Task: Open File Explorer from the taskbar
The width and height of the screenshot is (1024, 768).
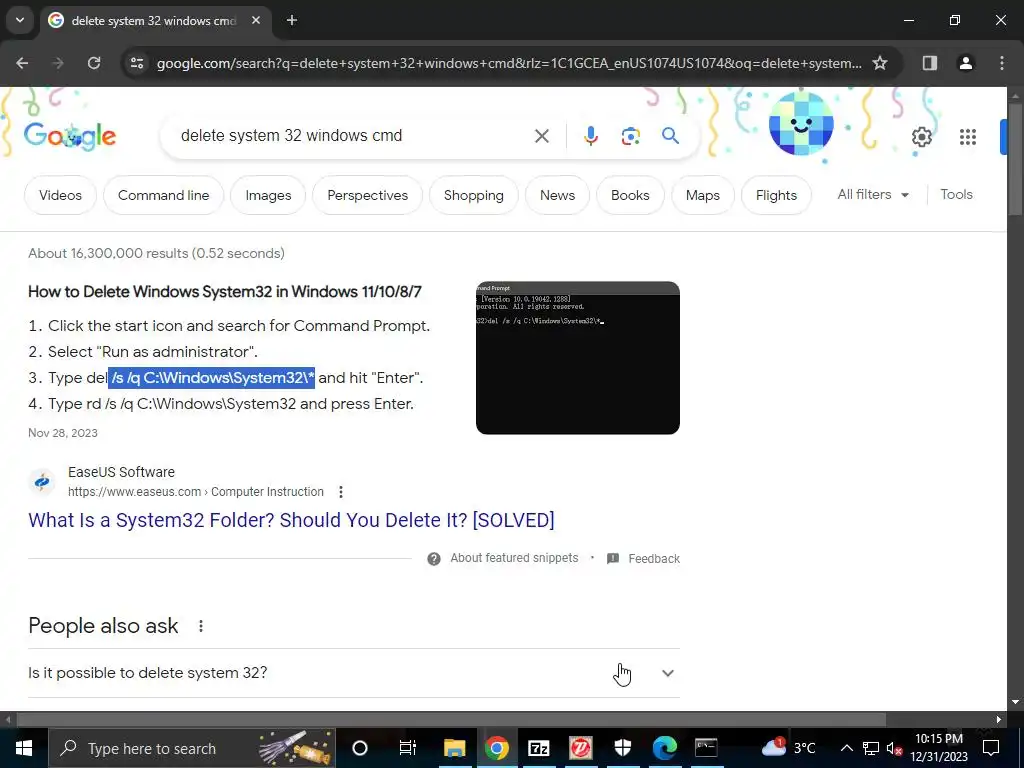Action: (x=455, y=748)
